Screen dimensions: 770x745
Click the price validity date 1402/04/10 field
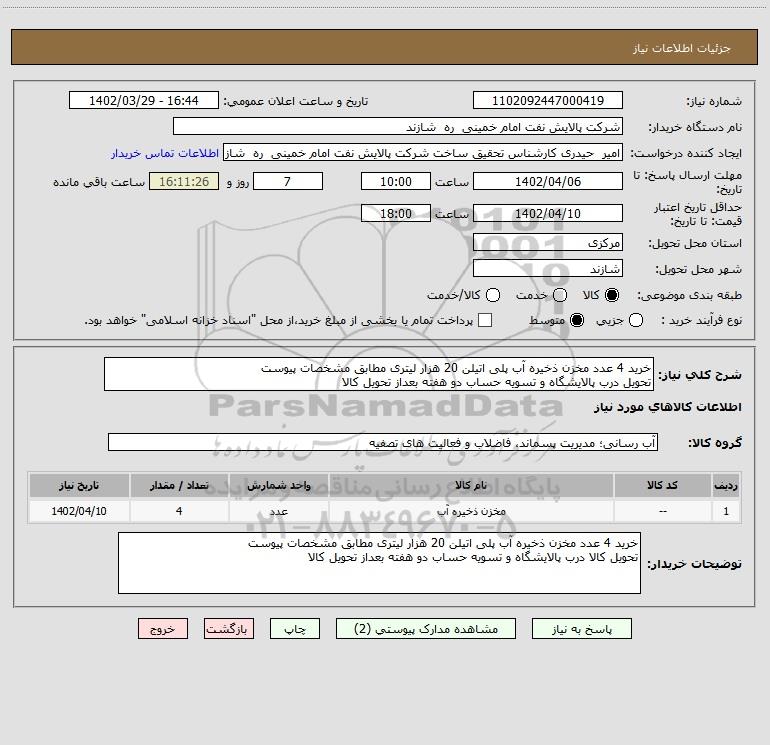tap(548, 213)
